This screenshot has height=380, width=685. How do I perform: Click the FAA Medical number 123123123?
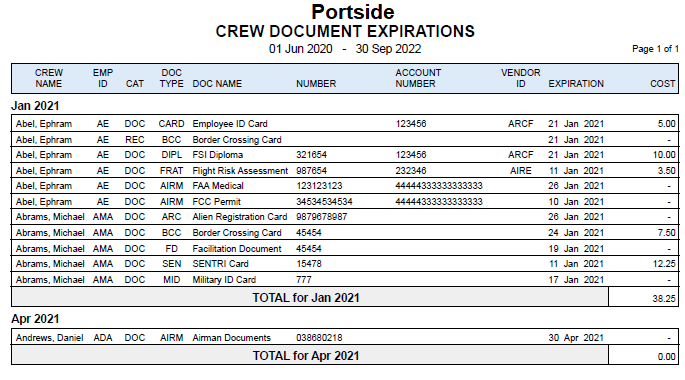319,186
